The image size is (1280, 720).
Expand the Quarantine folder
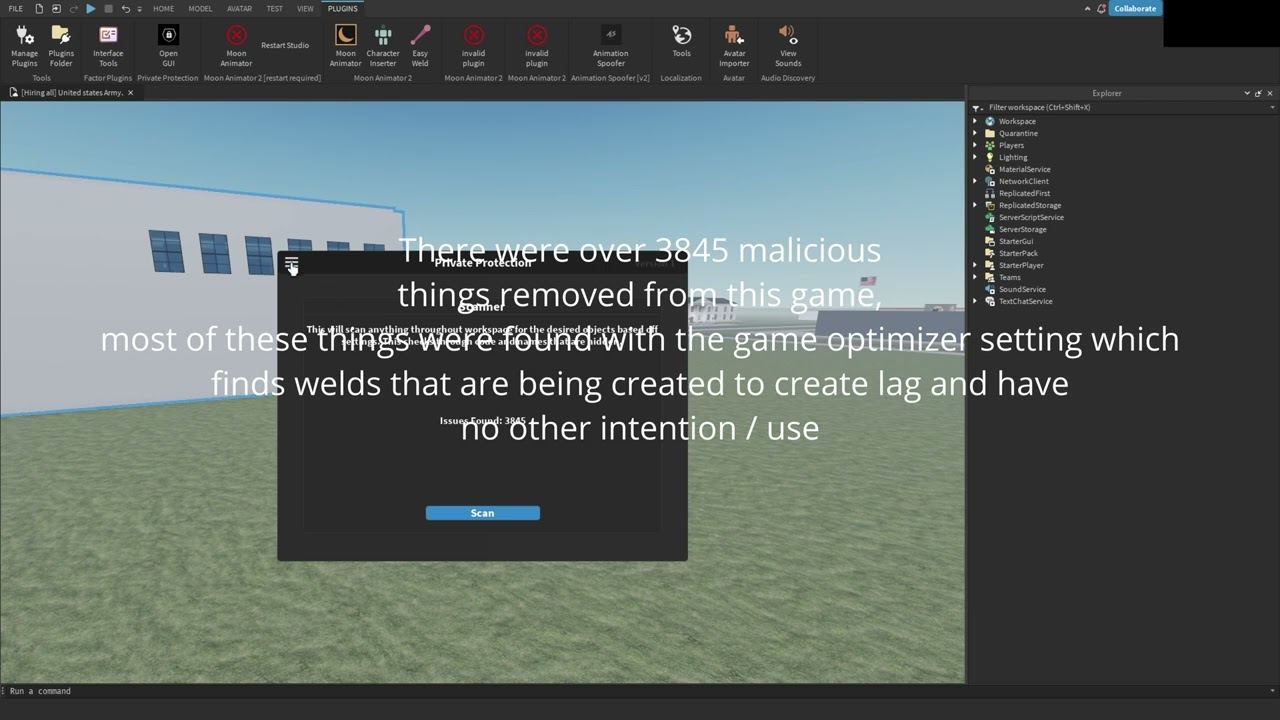pyautogui.click(x=975, y=133)
